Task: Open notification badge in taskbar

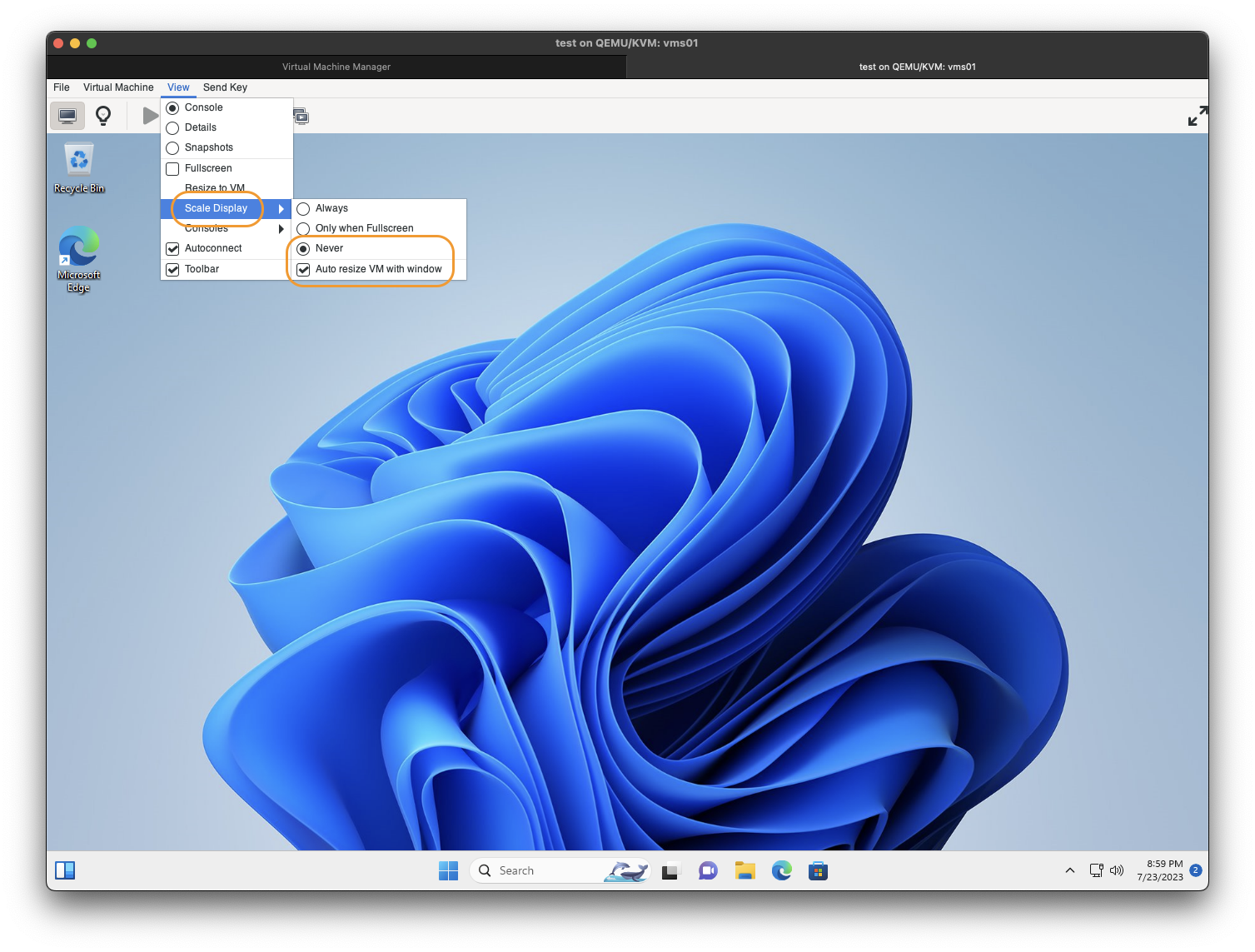Action: coord(1195,870)
